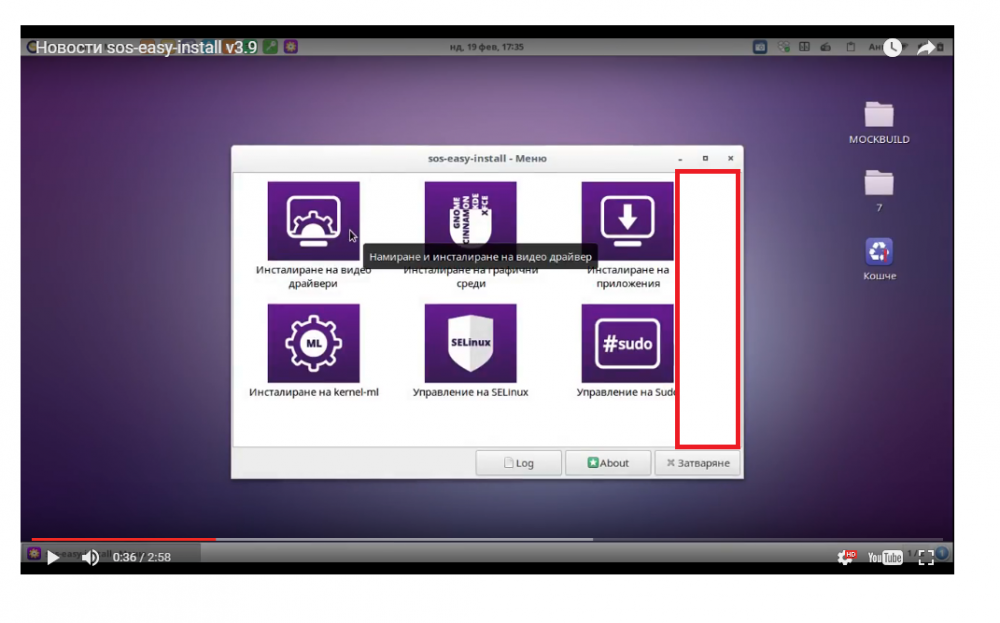
Task: Click the workspace grid icon in top panel
Action: coord(804,47)
